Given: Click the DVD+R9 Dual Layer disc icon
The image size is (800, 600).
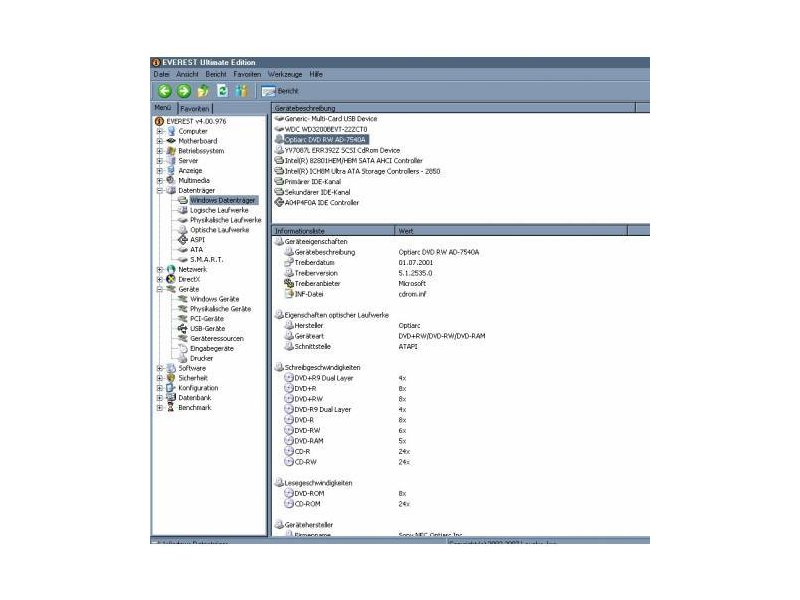Looking at the screenshot, I should point(289,378).
